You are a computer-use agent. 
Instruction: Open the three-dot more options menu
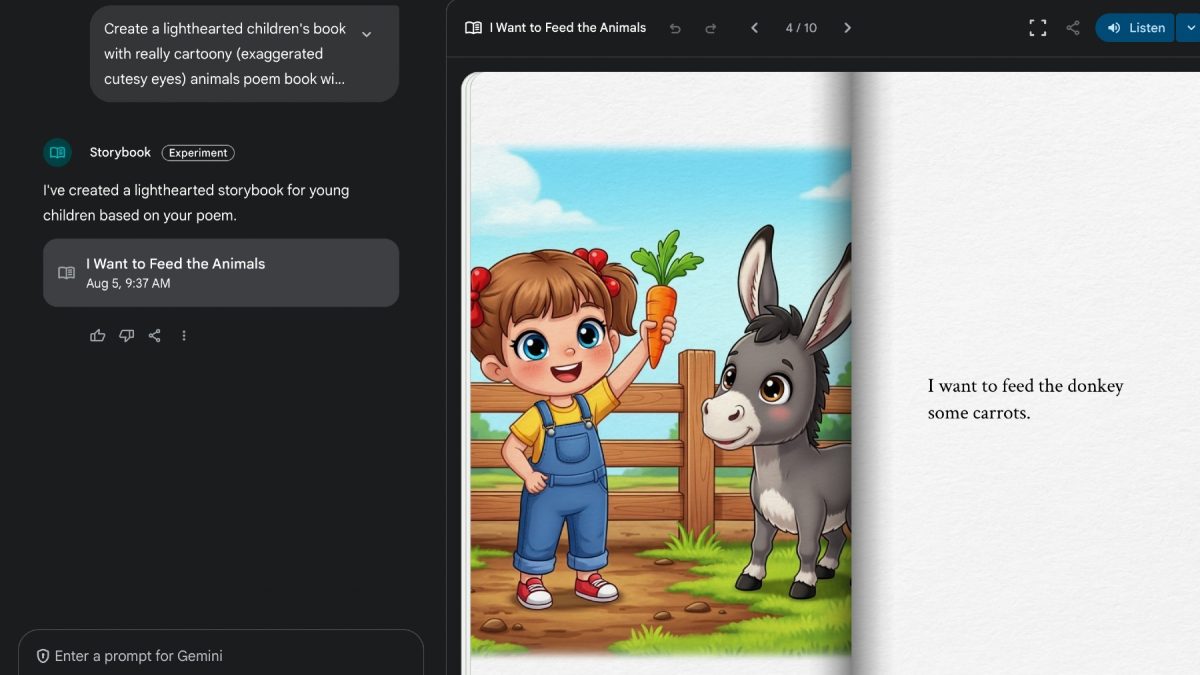(184, 336)
